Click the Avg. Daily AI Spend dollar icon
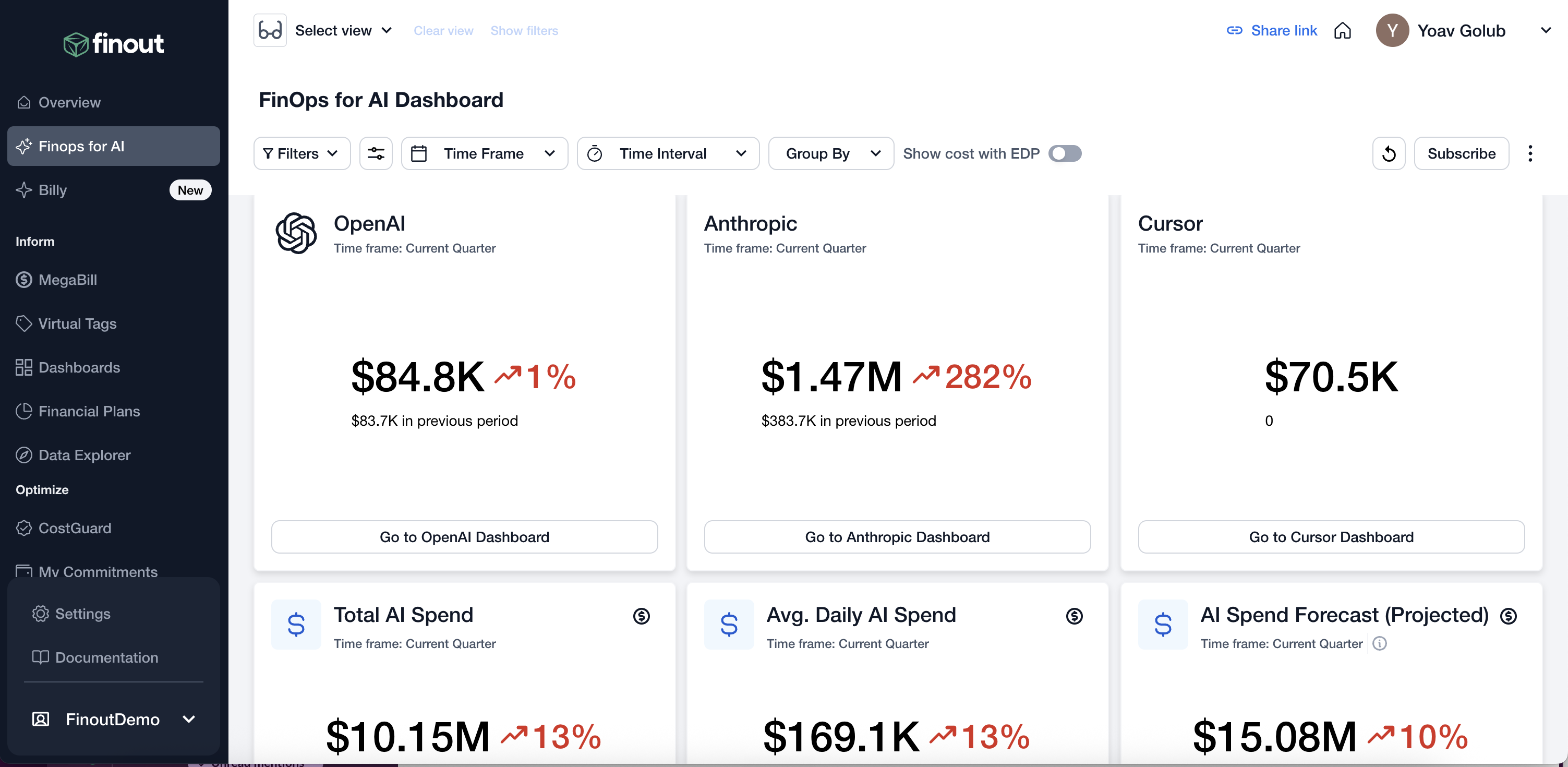 [x=729, y=625]
